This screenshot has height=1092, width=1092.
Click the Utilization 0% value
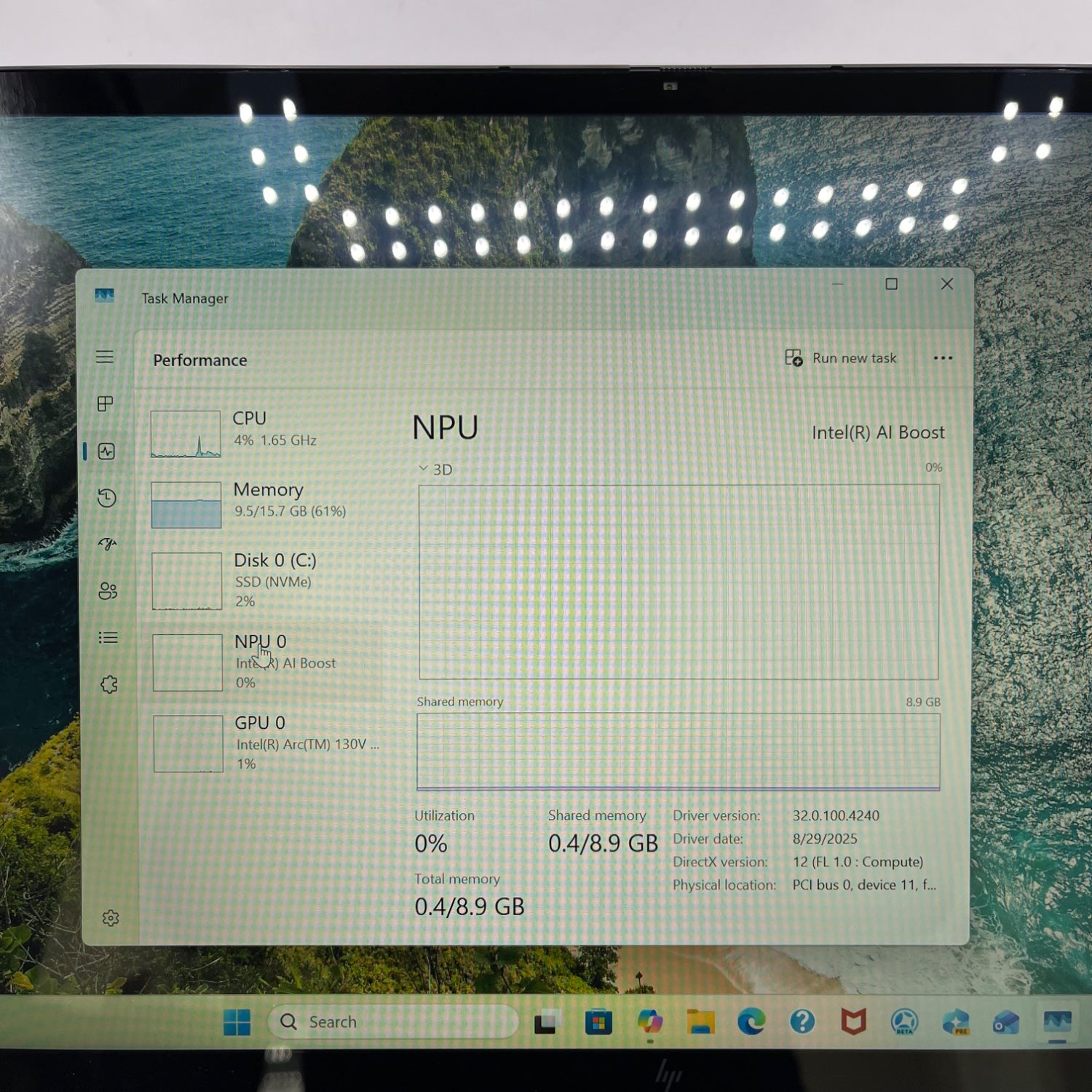click(x=431, y=844)
